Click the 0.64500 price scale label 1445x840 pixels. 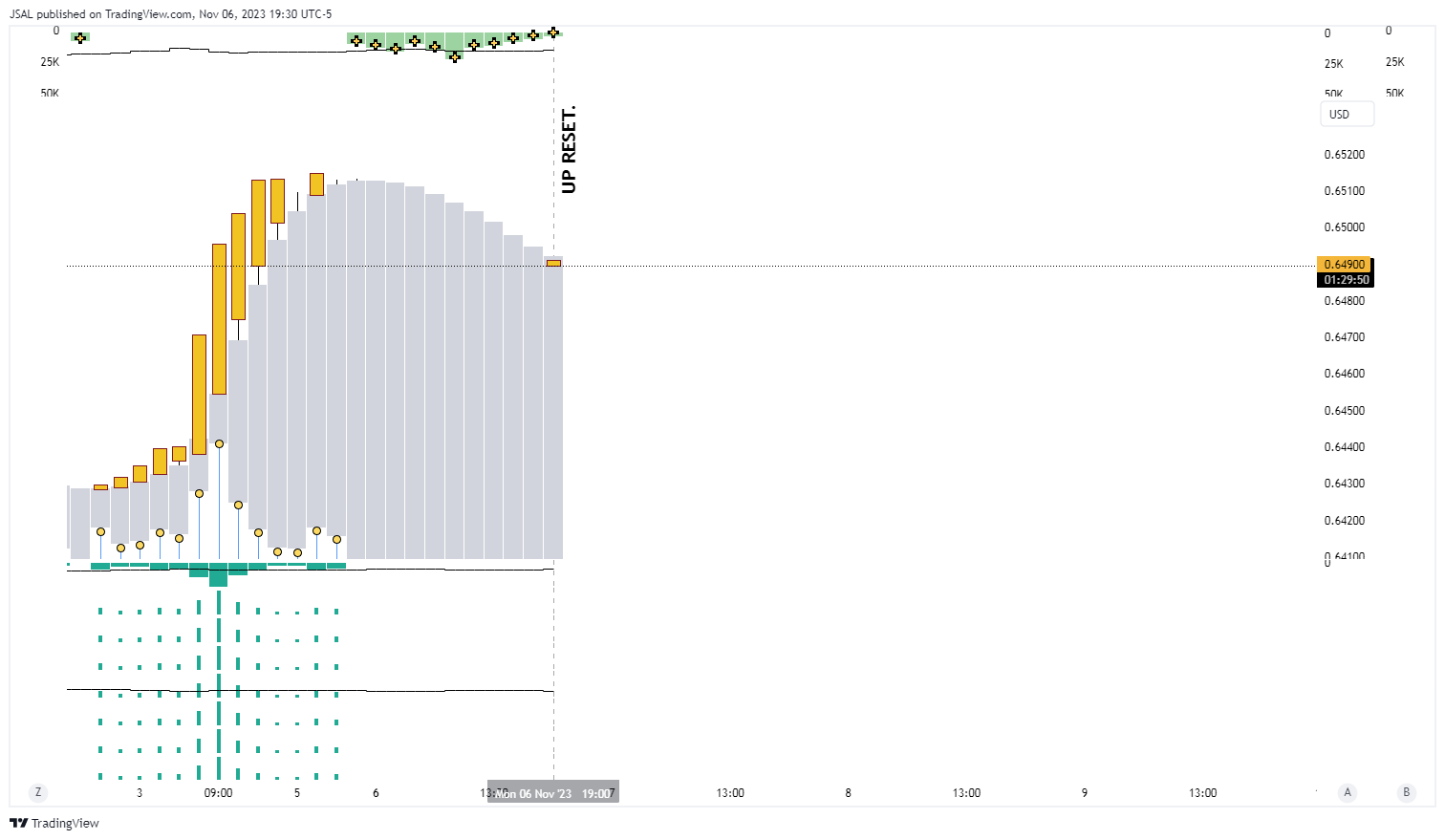[x=1344, y=411]
